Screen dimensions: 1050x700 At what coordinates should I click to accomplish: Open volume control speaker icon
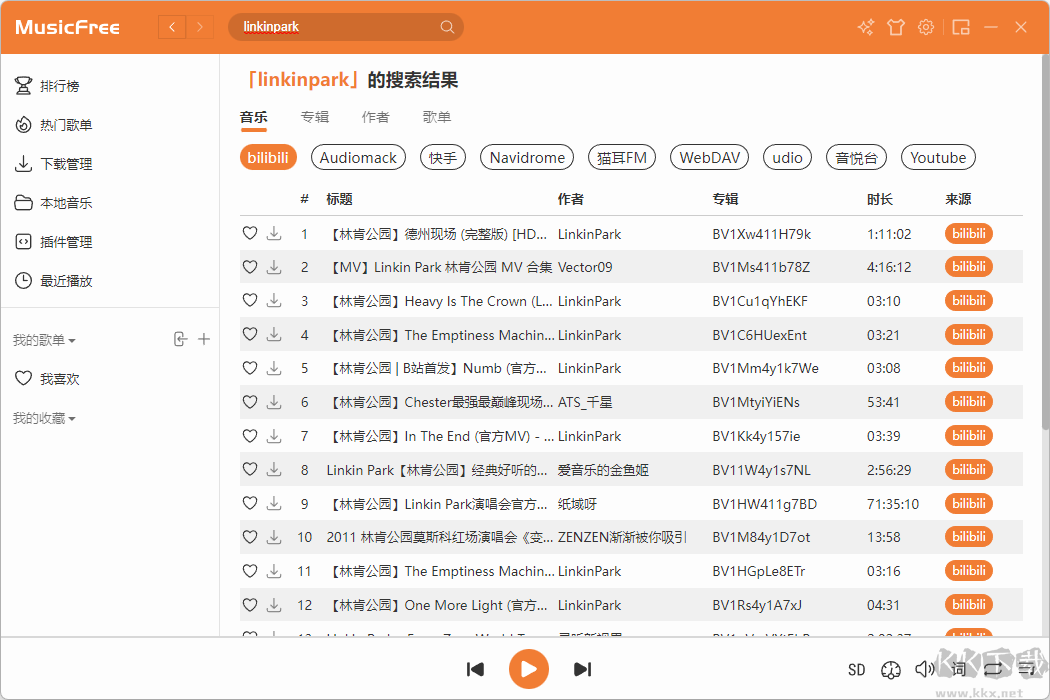click(924, 669)
